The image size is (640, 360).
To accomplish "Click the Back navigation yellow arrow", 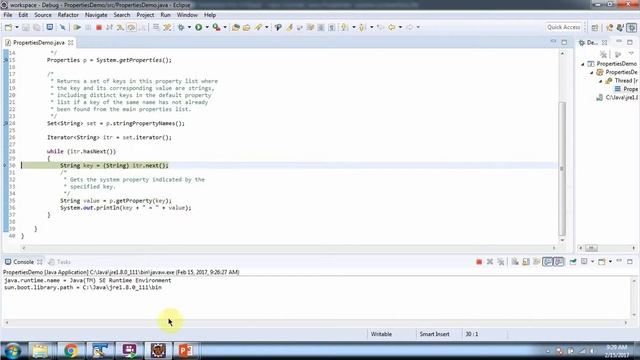I will point(392,27).
